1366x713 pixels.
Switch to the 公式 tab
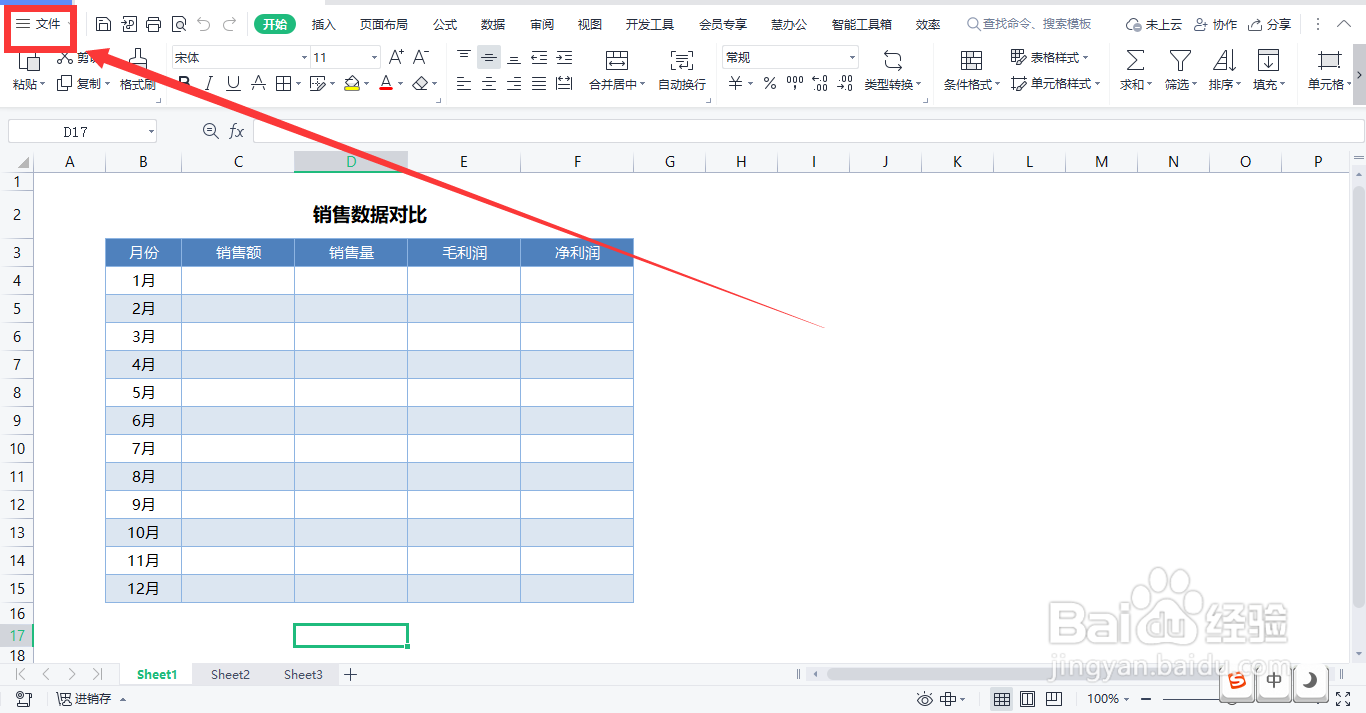click(x=445, y=24)
